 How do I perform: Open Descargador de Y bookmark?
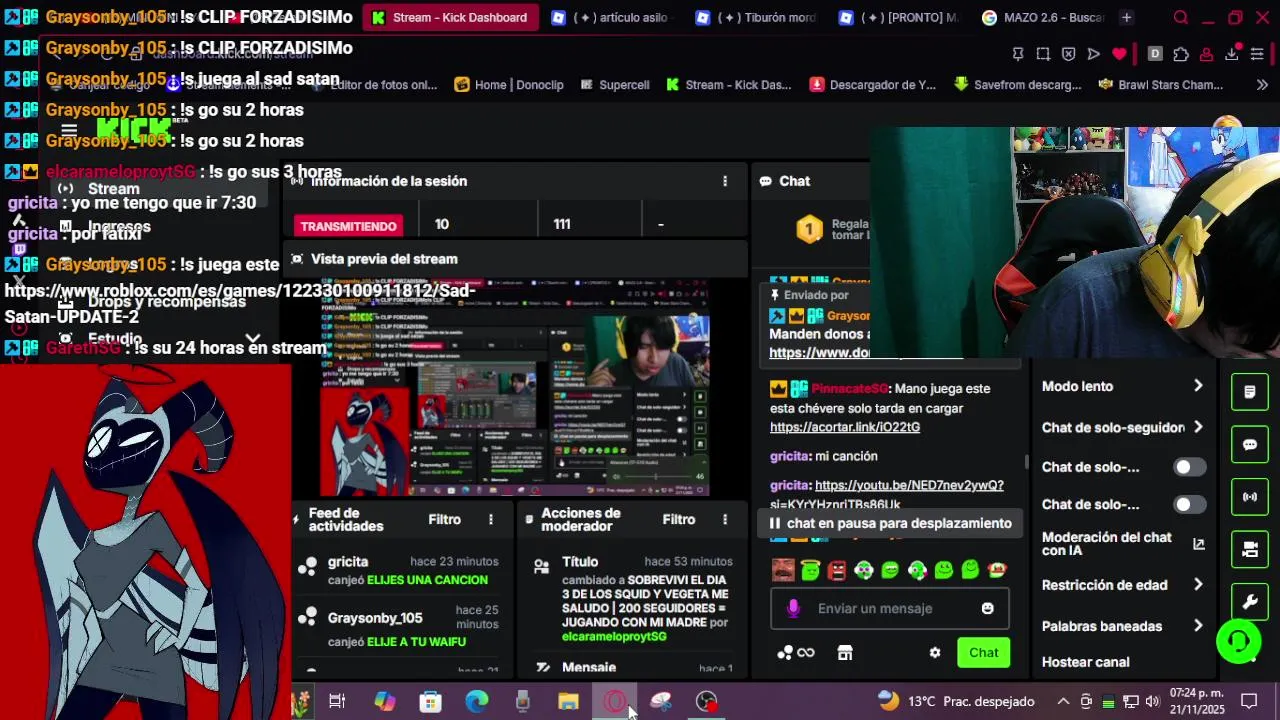873,85
